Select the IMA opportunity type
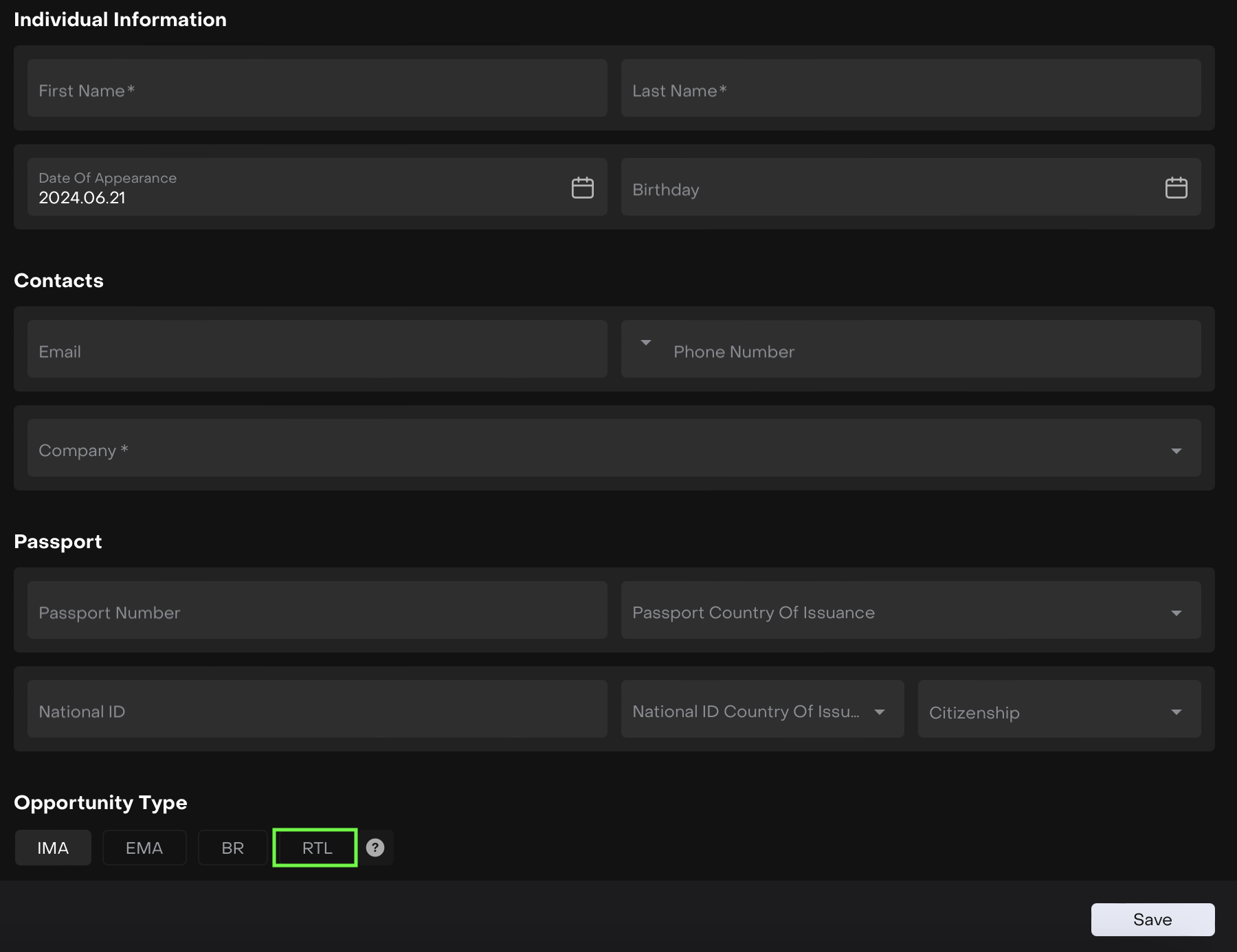This screenshot has width=1237, height=952. [x=53, y=848]
